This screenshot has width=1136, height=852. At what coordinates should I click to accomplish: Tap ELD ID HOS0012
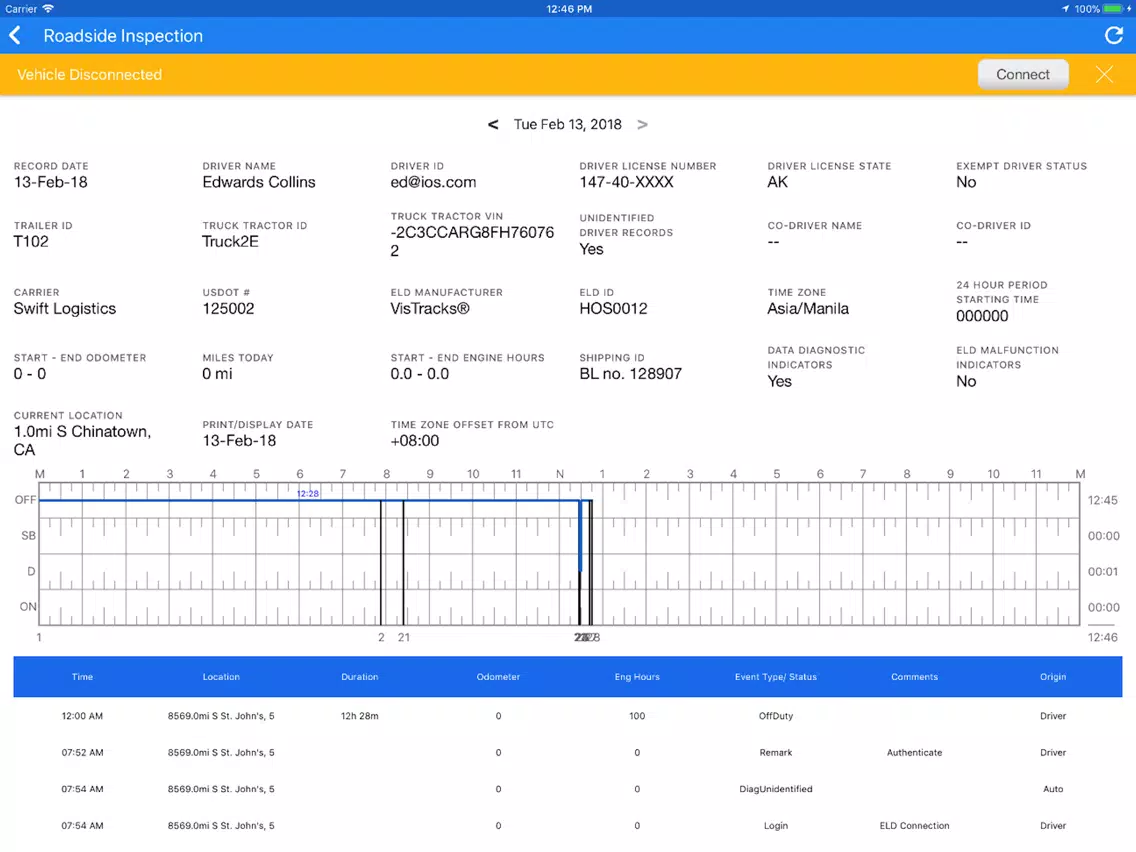[613, 309]
